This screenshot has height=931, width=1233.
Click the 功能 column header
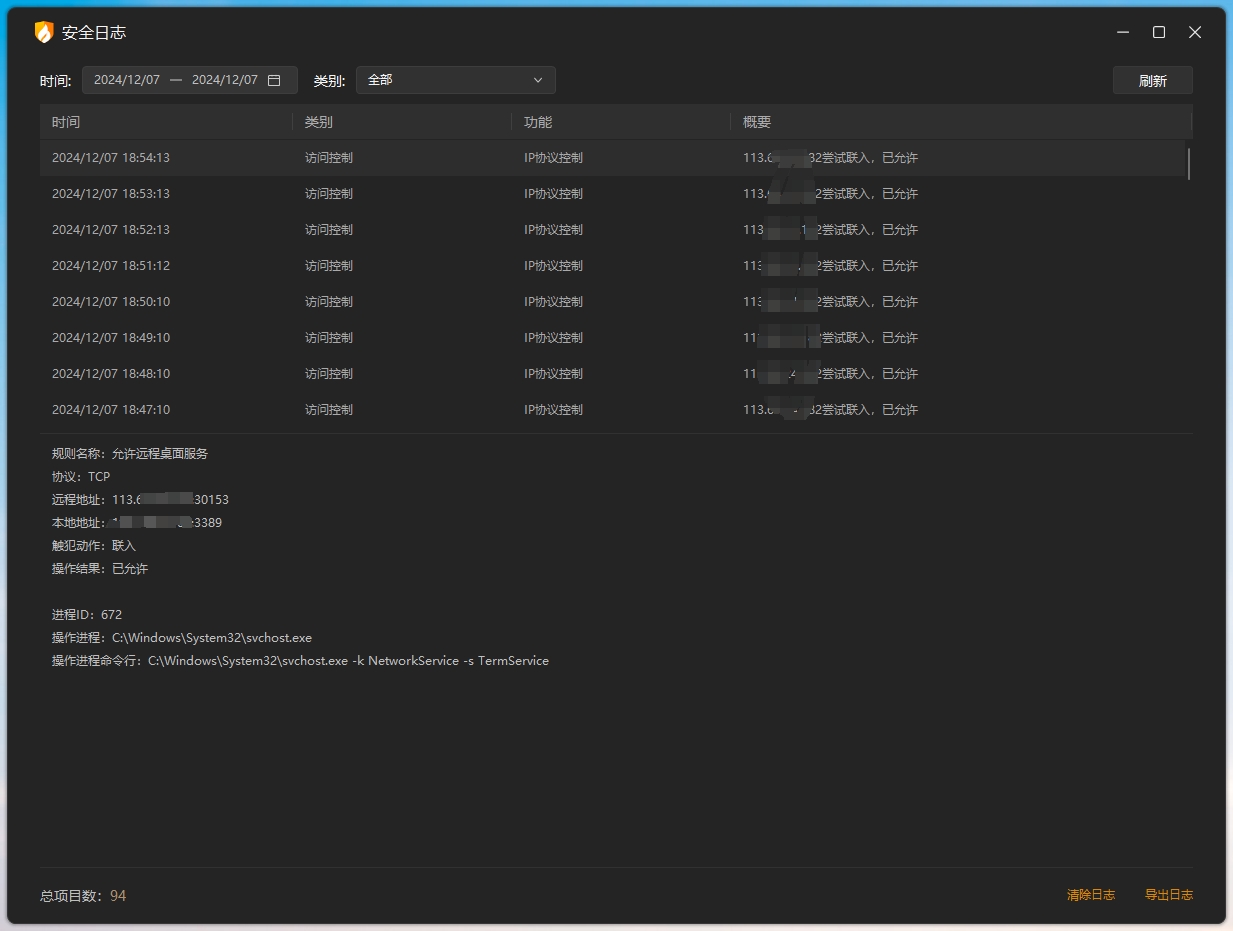pos(538,122)
